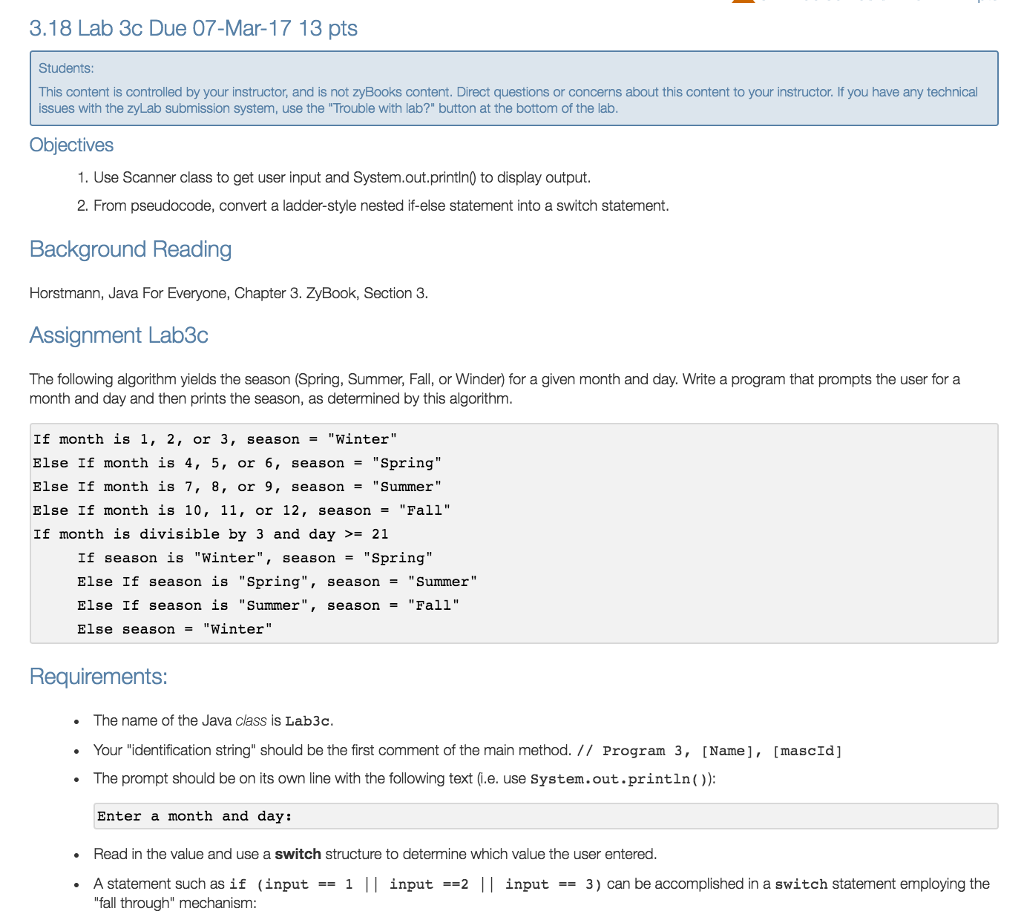Click the line 'If month is divisible by 3 and day >= 21'
Viewport: 1024px width, 914px height.
point(211,534)
